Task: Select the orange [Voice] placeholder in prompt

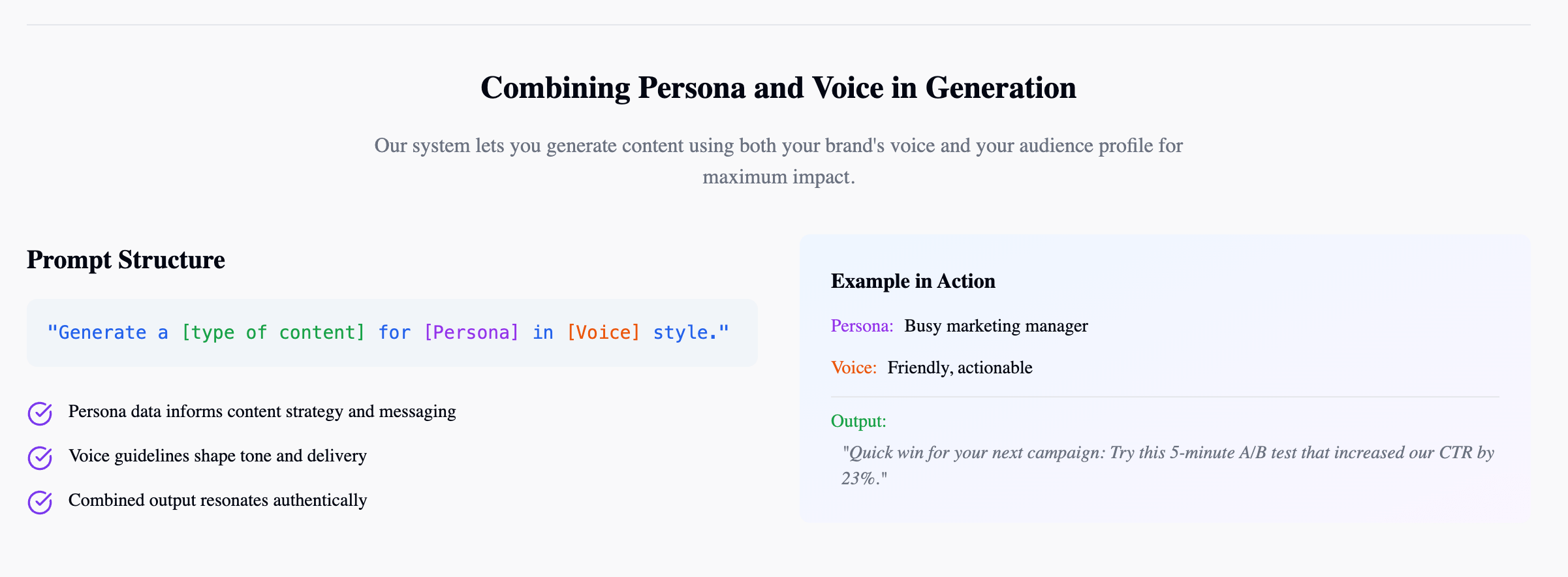Action: (x=603, y=333)
